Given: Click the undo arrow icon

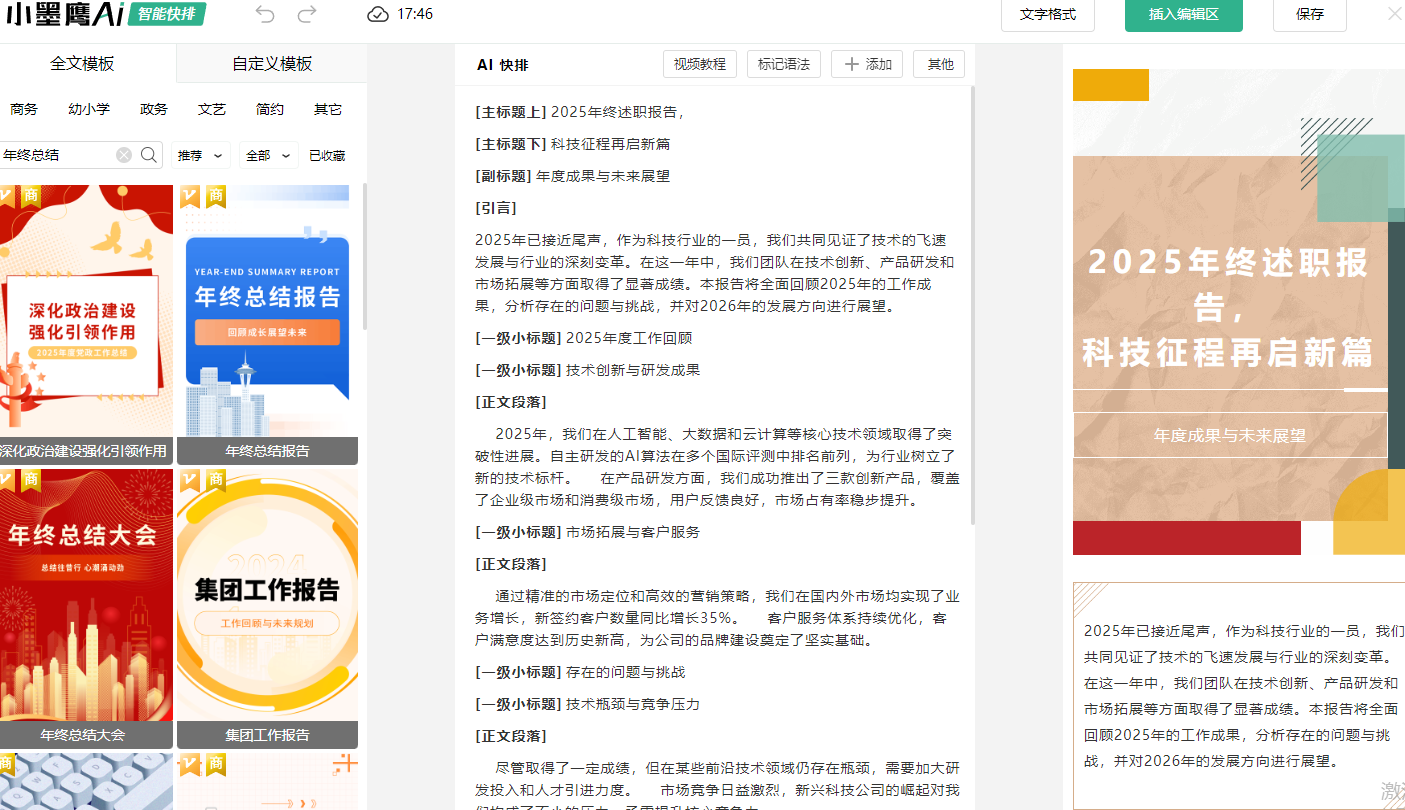Looking at the screenshot, I should [x=265, y=14].
